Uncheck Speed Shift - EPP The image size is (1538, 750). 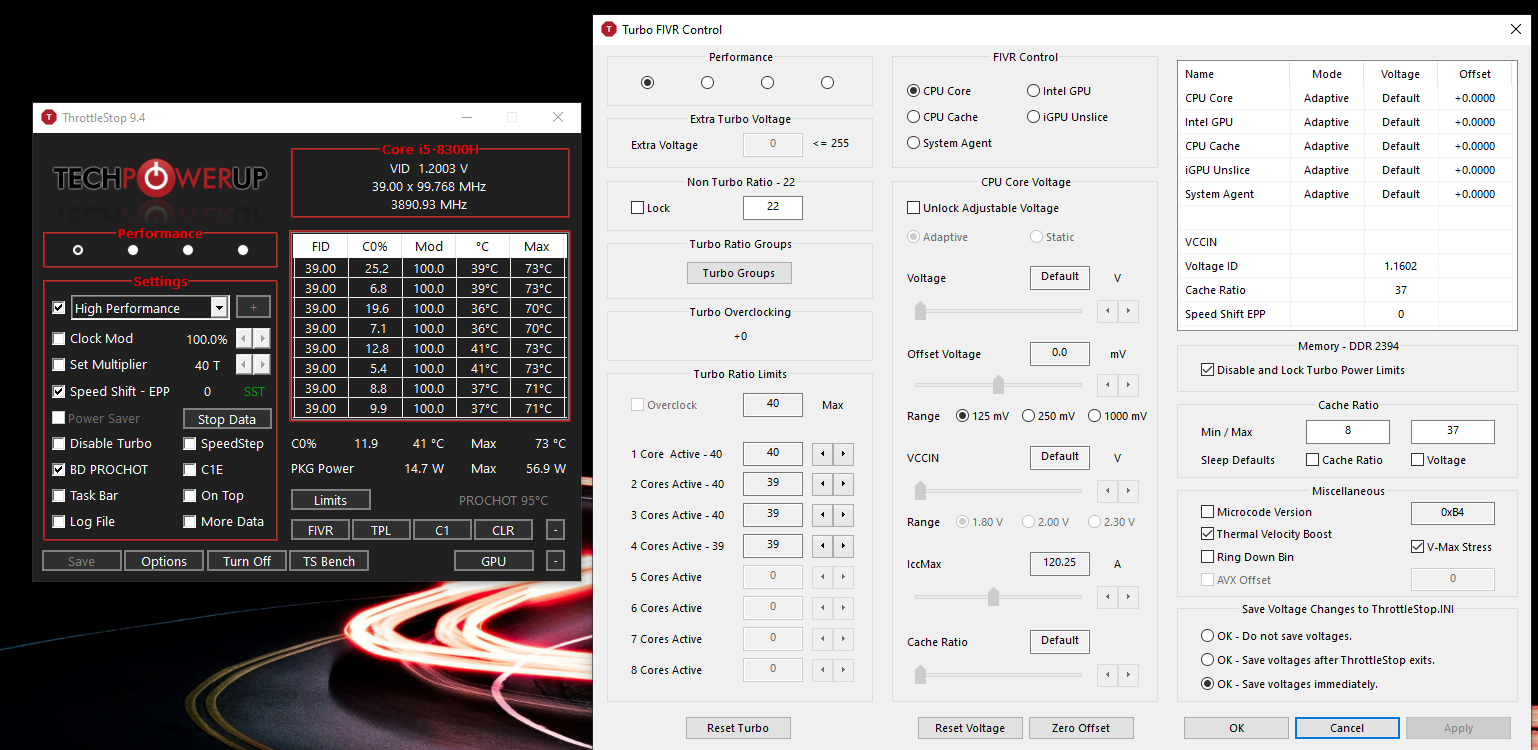point(59,392)
